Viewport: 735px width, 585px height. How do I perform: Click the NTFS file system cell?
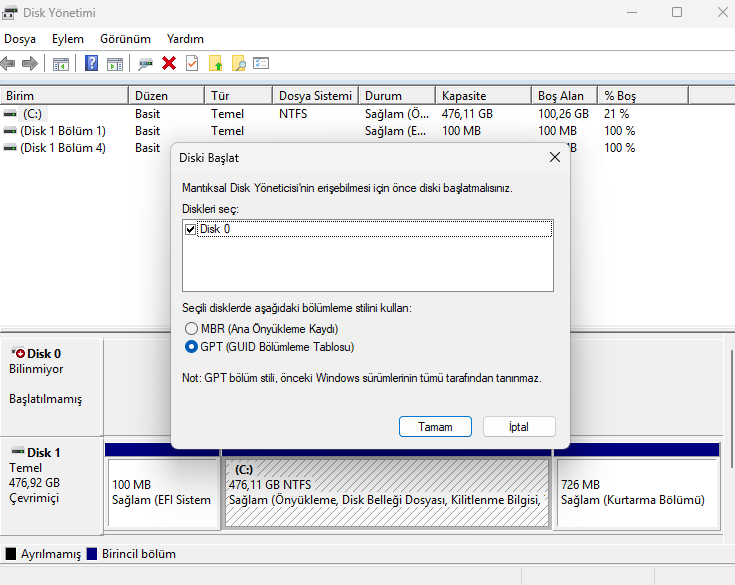(x=293, y=113)
